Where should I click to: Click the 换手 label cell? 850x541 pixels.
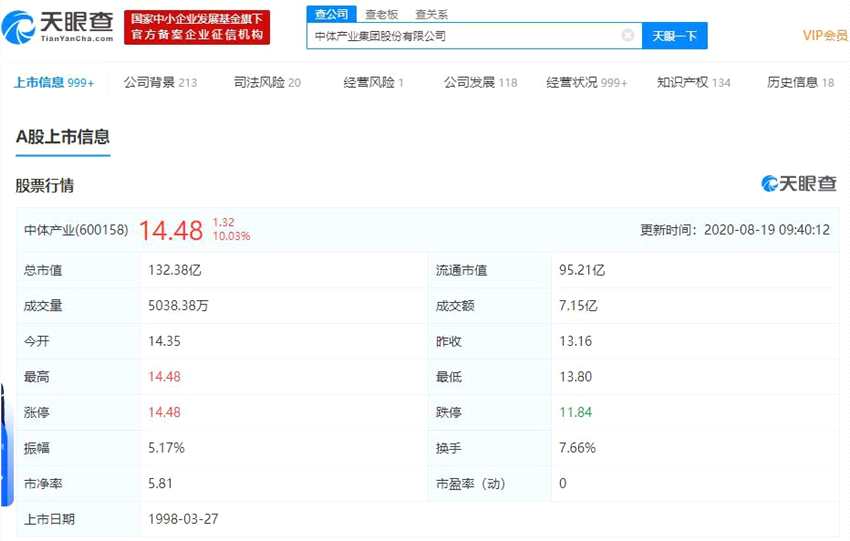click(x=490, y=448)
